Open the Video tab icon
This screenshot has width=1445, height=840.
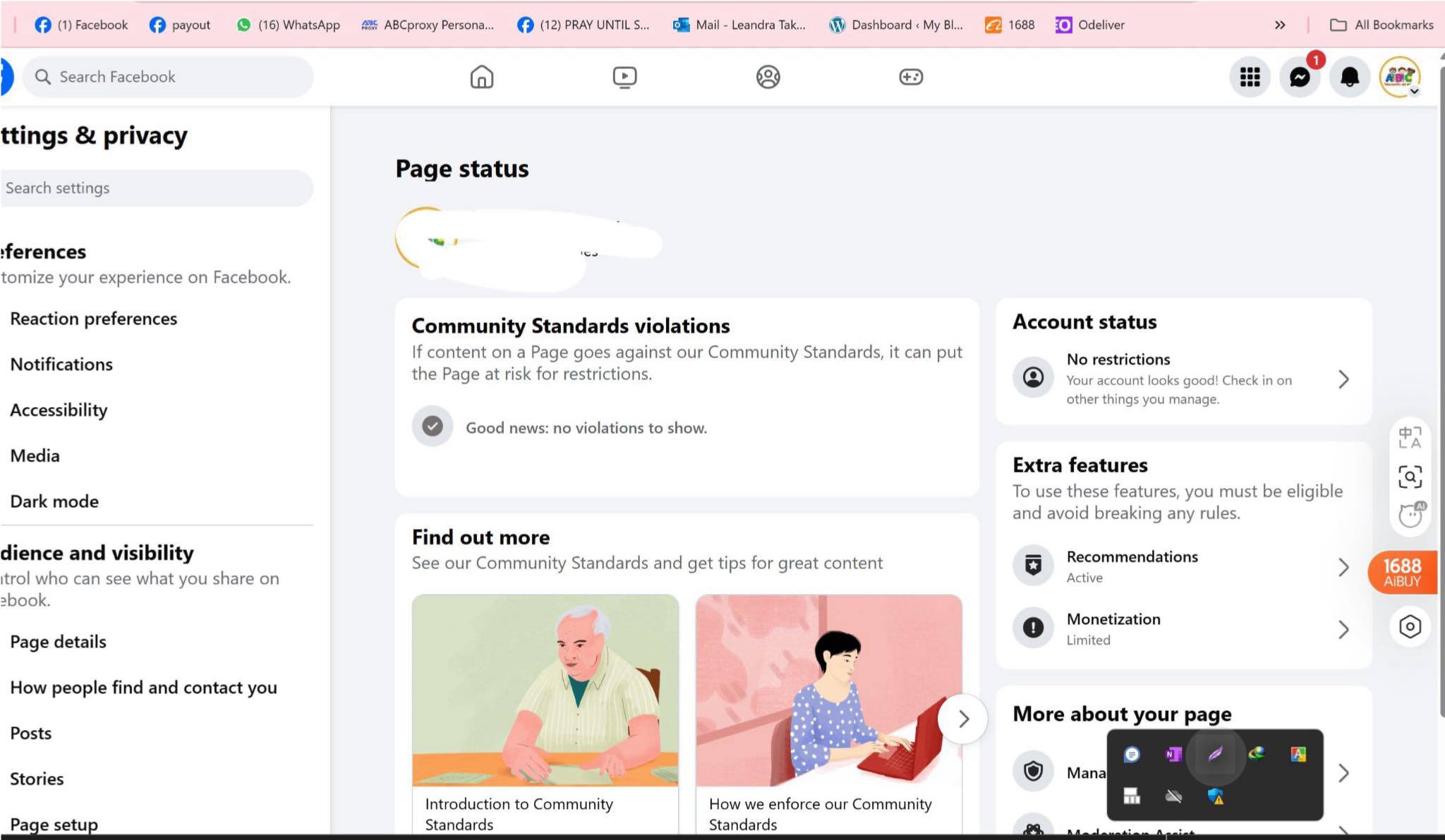pyautogui.click(x=624, y=77)
